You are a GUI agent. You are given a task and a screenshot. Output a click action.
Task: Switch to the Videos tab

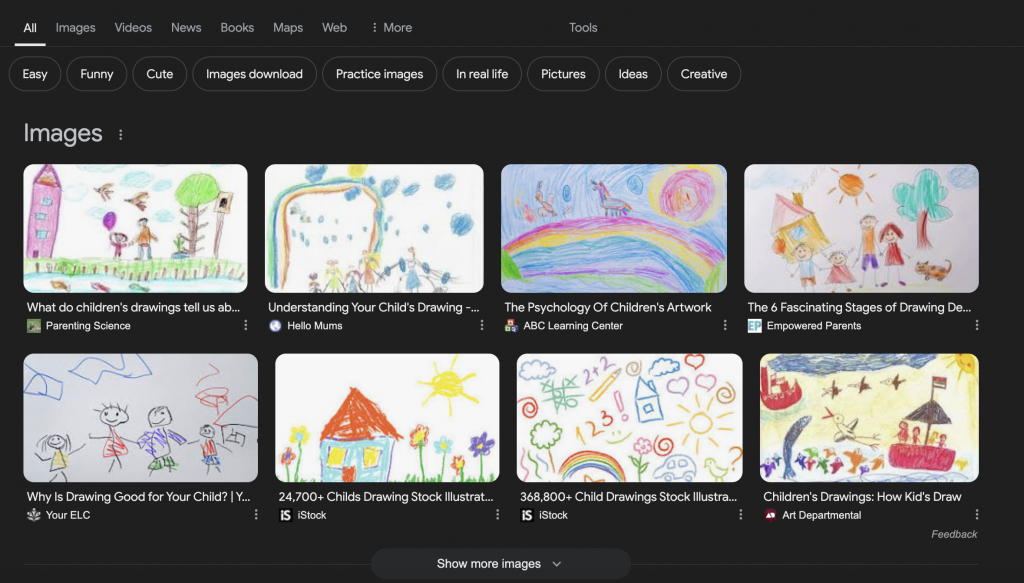tap(133, 28)
